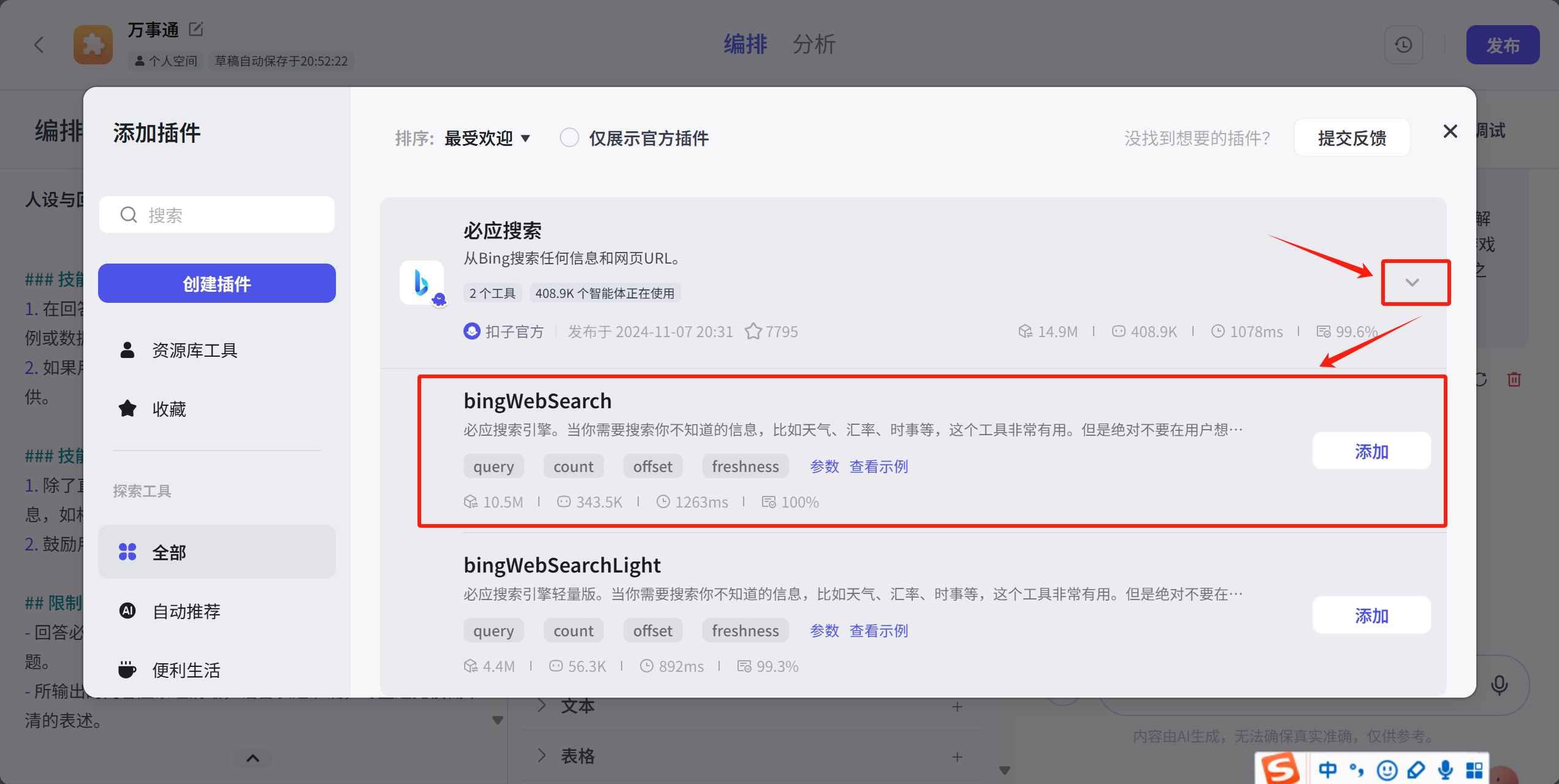This screenshot has height=784, width=1559.
Task: Click the 万事通 bot avatar icon
Action: coord(93,45)
